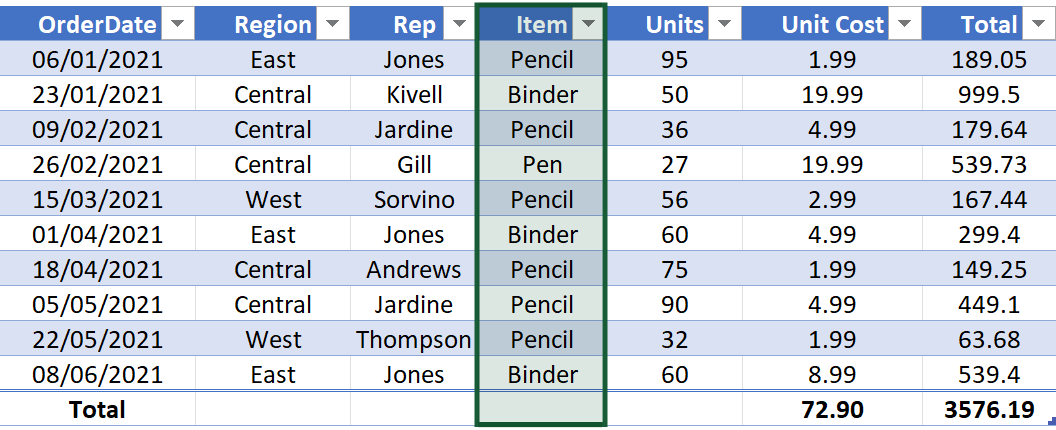Click the 999.5 total cell
1056x430 pixels.
point(987,95)
